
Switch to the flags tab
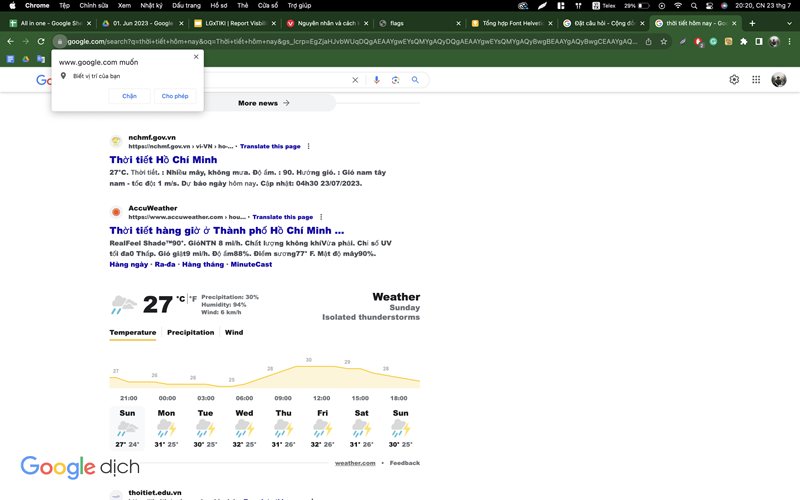point(418,23)
